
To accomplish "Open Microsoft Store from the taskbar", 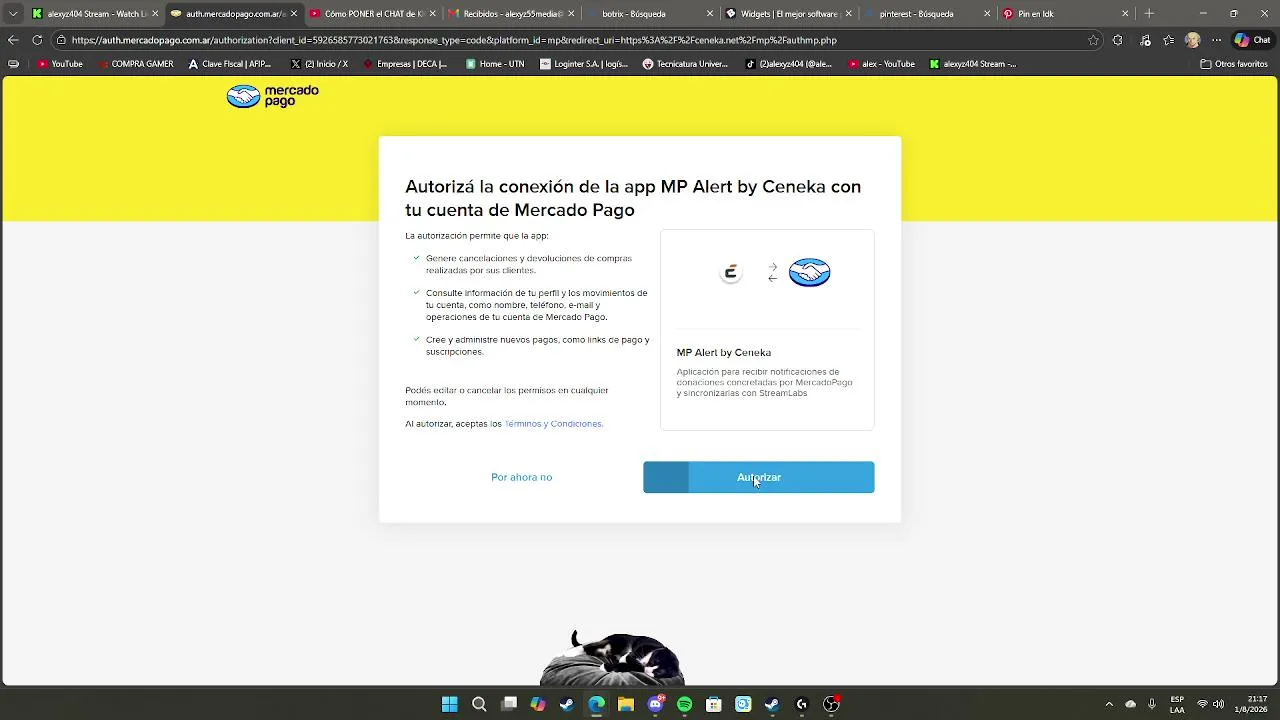I will coord(714,704).
